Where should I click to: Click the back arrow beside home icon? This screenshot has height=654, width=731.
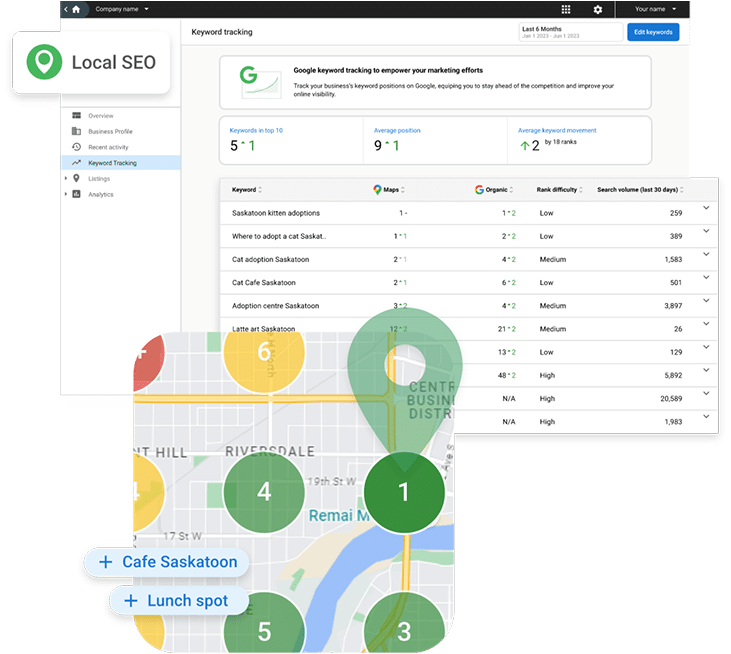click(66, 9)
